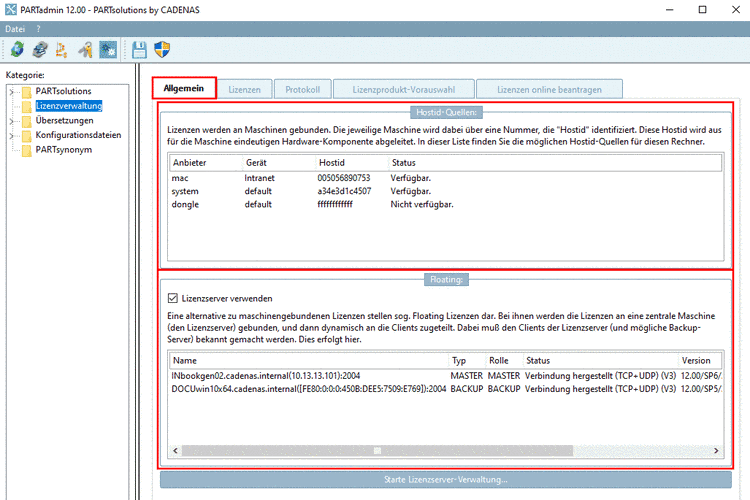Click the Nicht verfügbar status cell
750x500 pixels.
[421, 204]
